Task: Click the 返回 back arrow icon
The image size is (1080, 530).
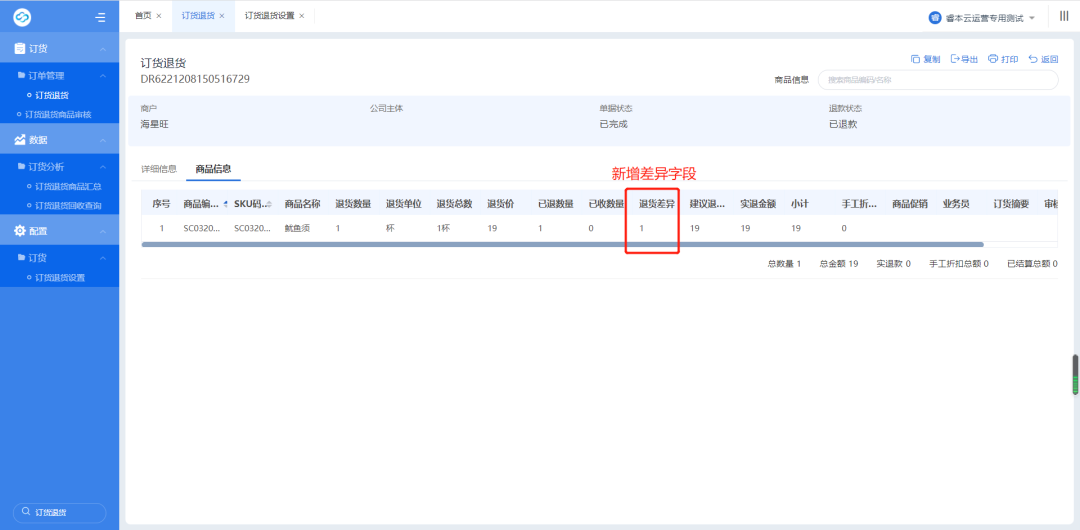Action: point(1033,59)
